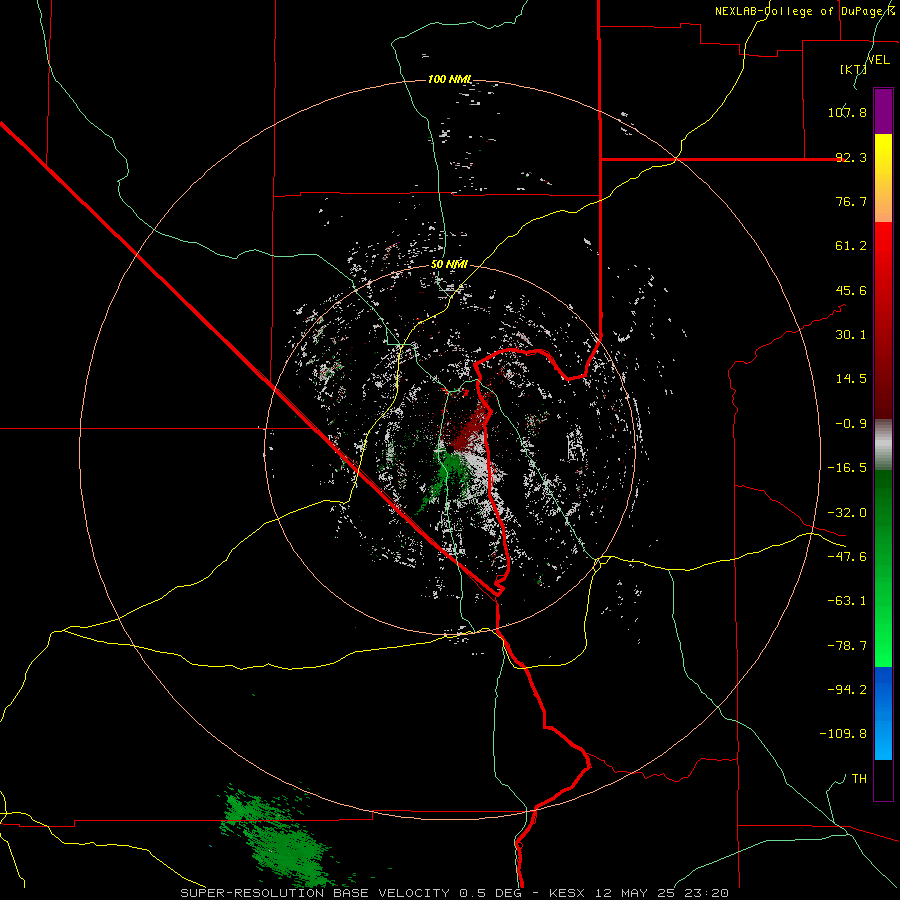The height and width of the screenshot is (900, 900).
Task: Select the 76.7 velocity scale value
Action: pyautogui.click(x=851, y=201)
